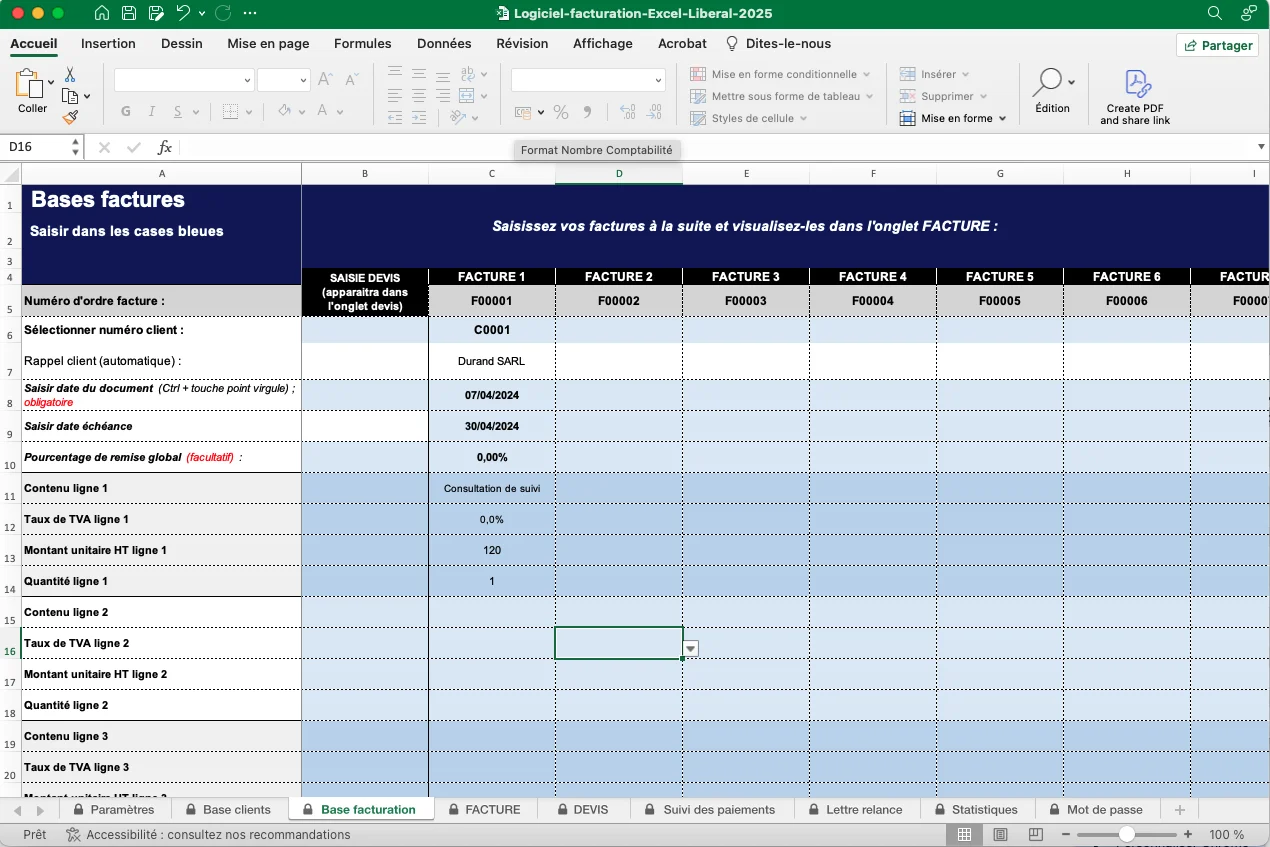Click the Format Painter brush icon
Viewport: 1270px width, 847px height.
(x=70, y=117)
